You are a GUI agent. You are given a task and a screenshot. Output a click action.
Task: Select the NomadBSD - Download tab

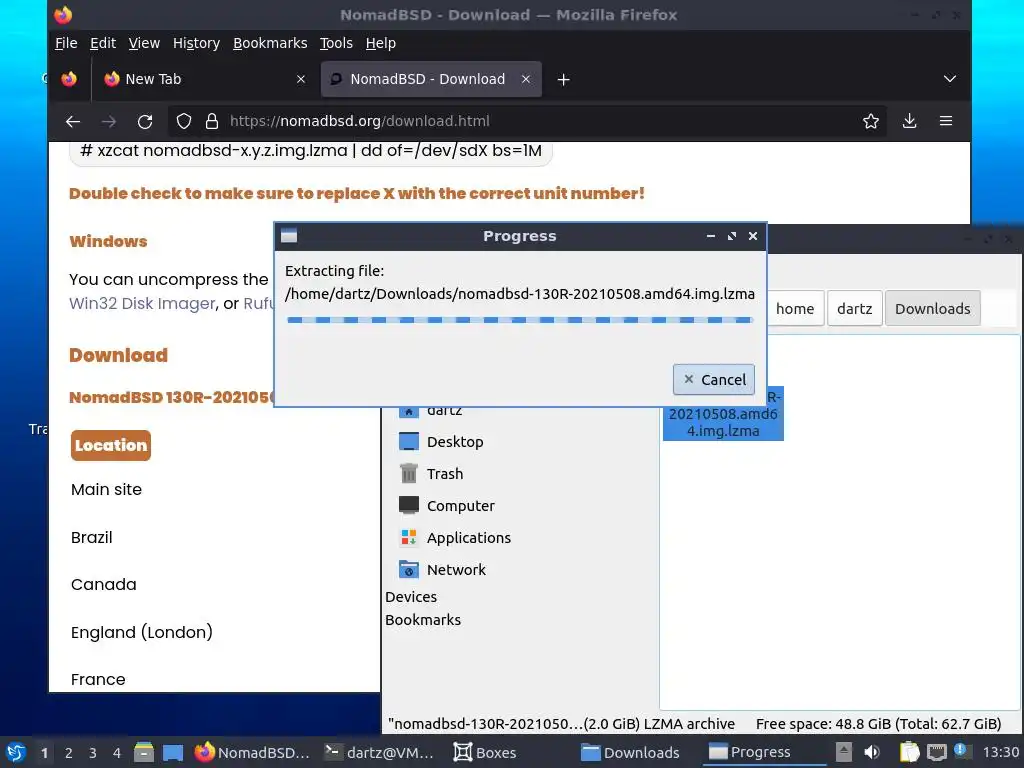click(431, 79)
